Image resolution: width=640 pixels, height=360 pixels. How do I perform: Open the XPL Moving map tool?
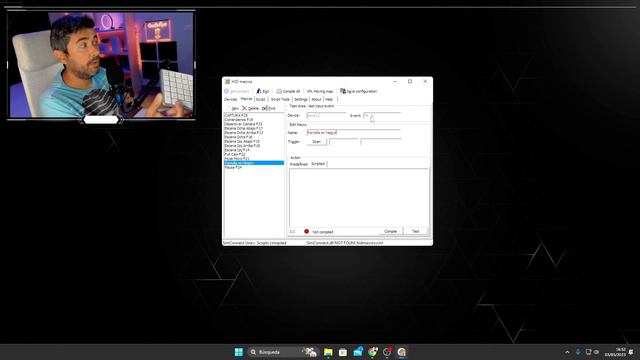pos(320,91)
